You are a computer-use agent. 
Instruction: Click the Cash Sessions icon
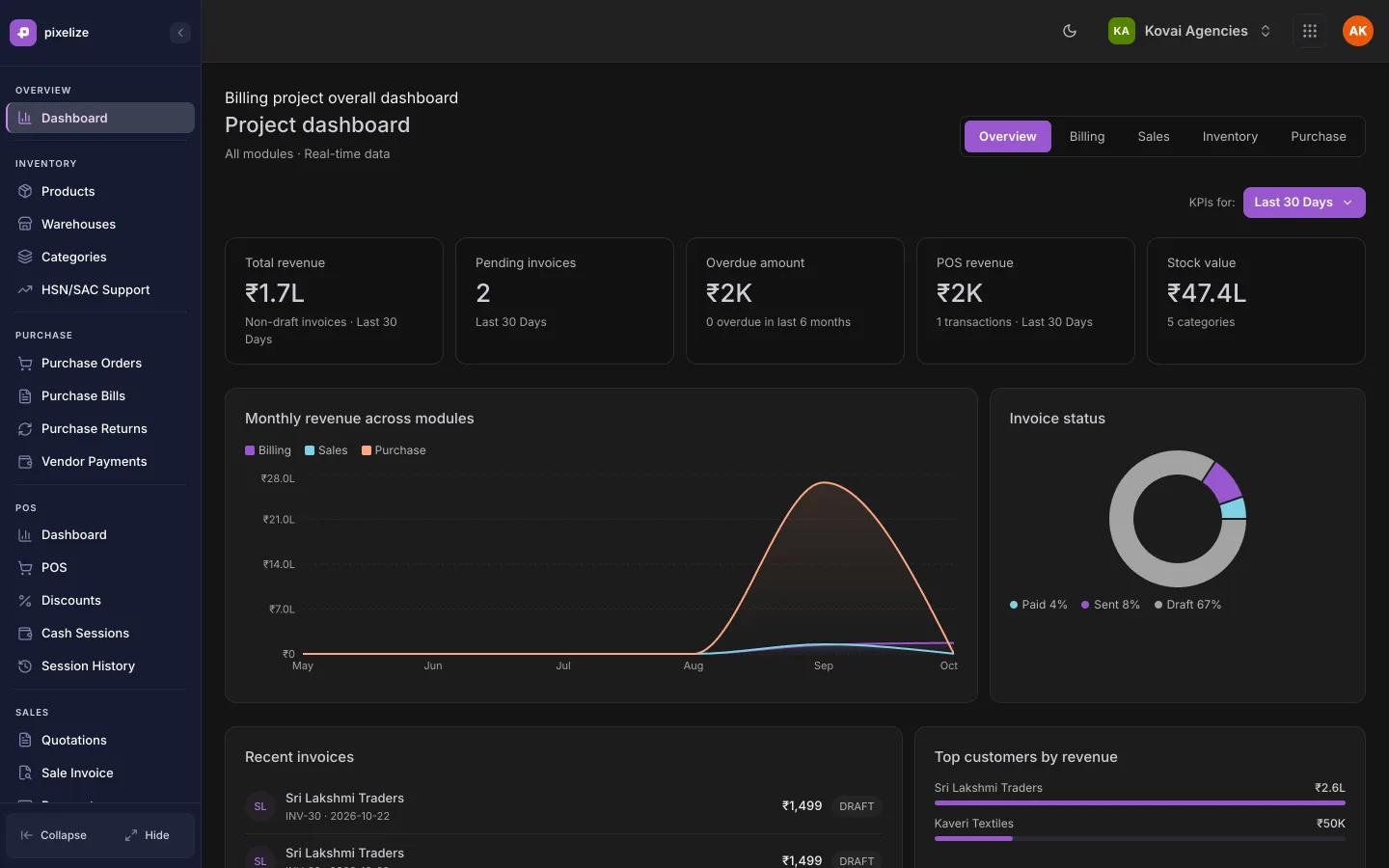[25, 634]
